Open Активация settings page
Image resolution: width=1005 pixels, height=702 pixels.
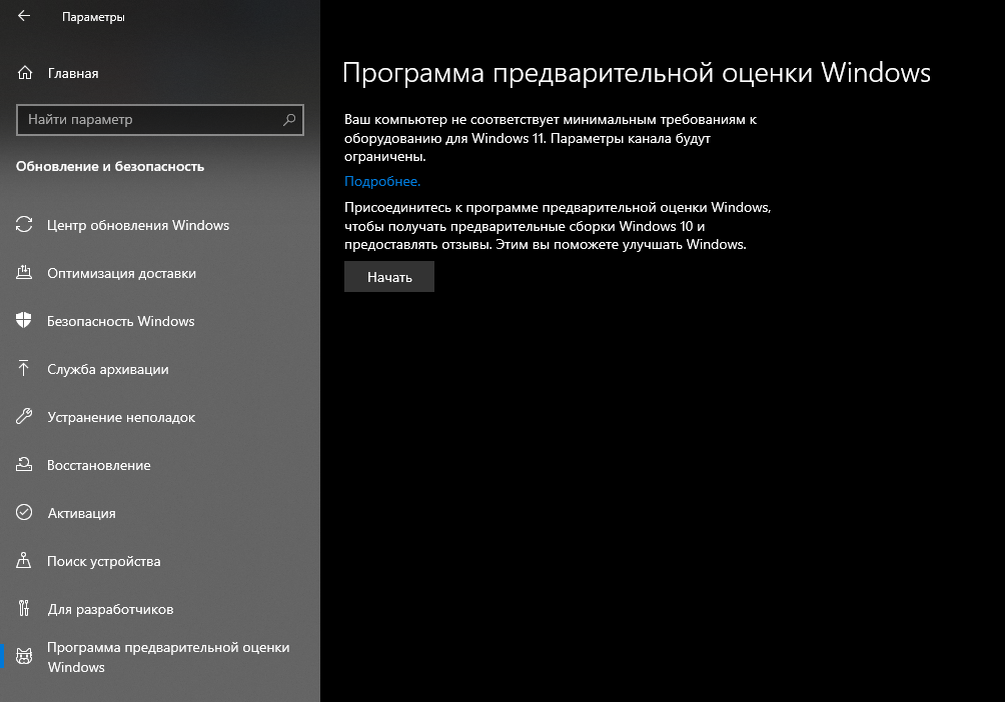[160, 513]
